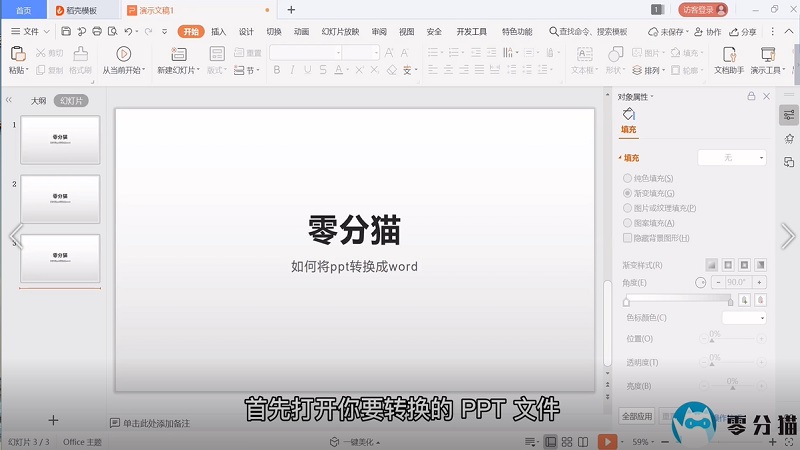Open the 填充 preset dropdown showing 无
The width and height of the screenshot is (800, 450).
click(x=732, y=158)
